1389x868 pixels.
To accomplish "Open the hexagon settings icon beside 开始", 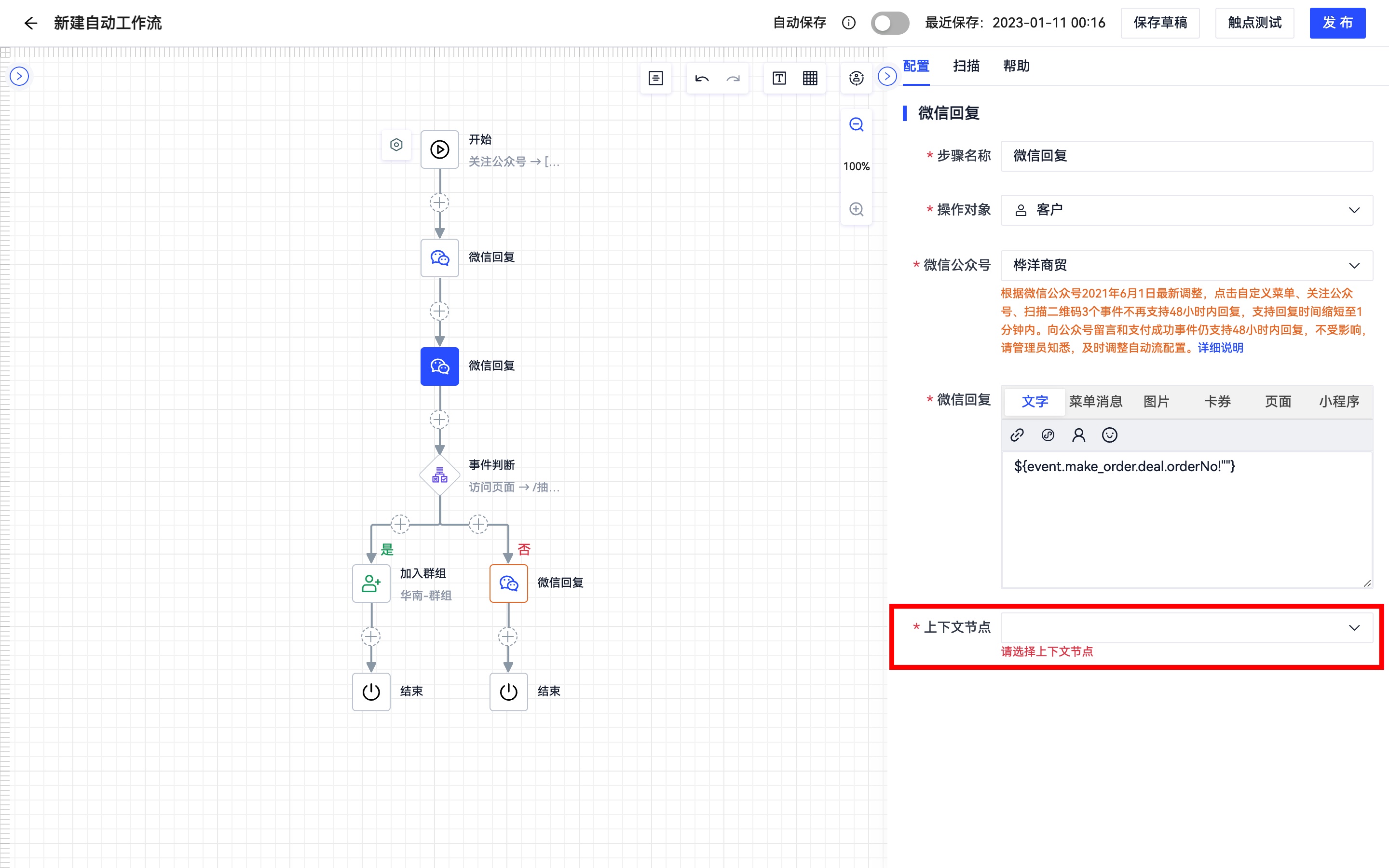I will (396, 145).
